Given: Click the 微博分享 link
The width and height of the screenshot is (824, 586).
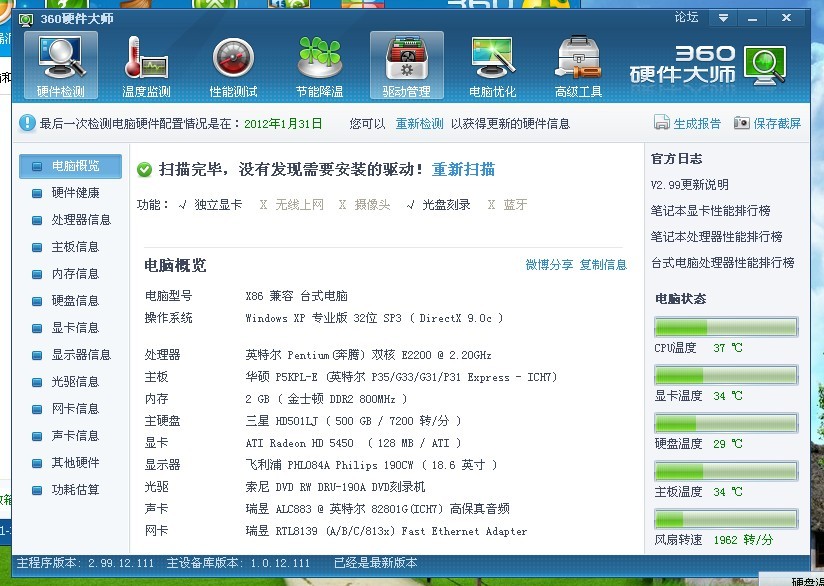Looking at the screenshot, I should coord(549,264).
